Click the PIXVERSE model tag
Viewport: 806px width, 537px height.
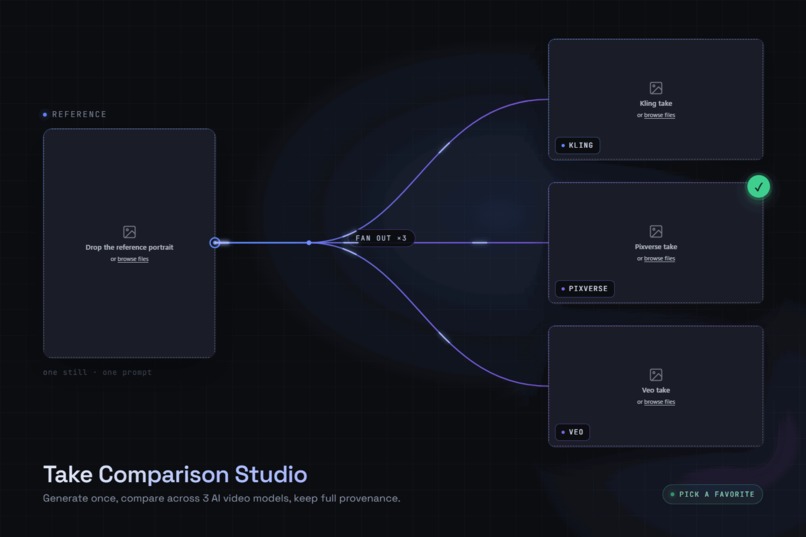[x=585, y=289]
